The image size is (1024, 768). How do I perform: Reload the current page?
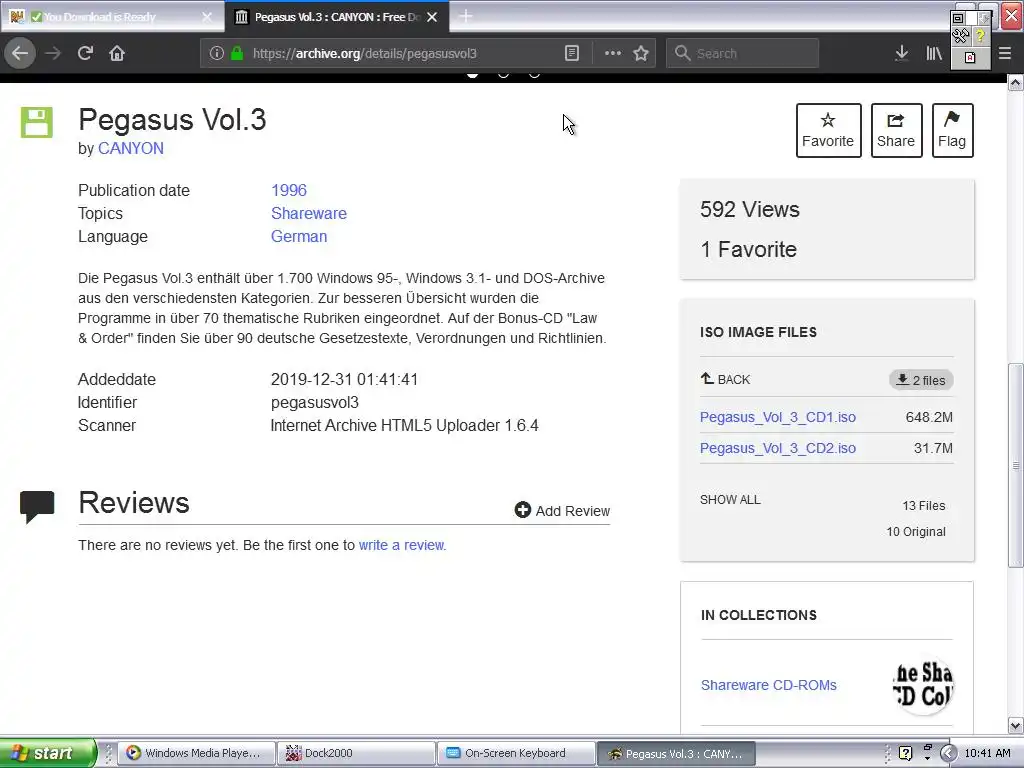coord(85,53)
